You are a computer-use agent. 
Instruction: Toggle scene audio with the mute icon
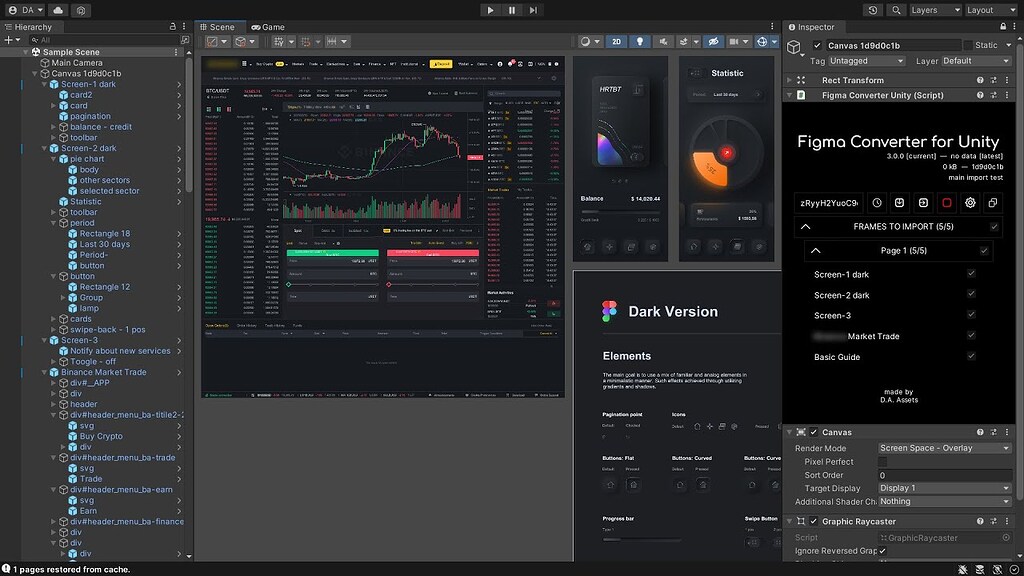[x=663, y=42]
